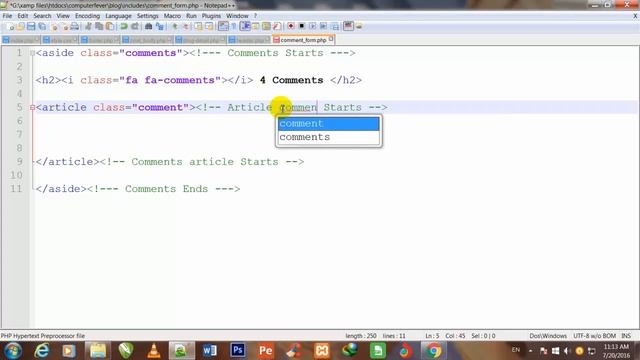The height and width of the screenshot is (360, 640).
Task: Open the Windows Start button
Action: tap(13, 351)
